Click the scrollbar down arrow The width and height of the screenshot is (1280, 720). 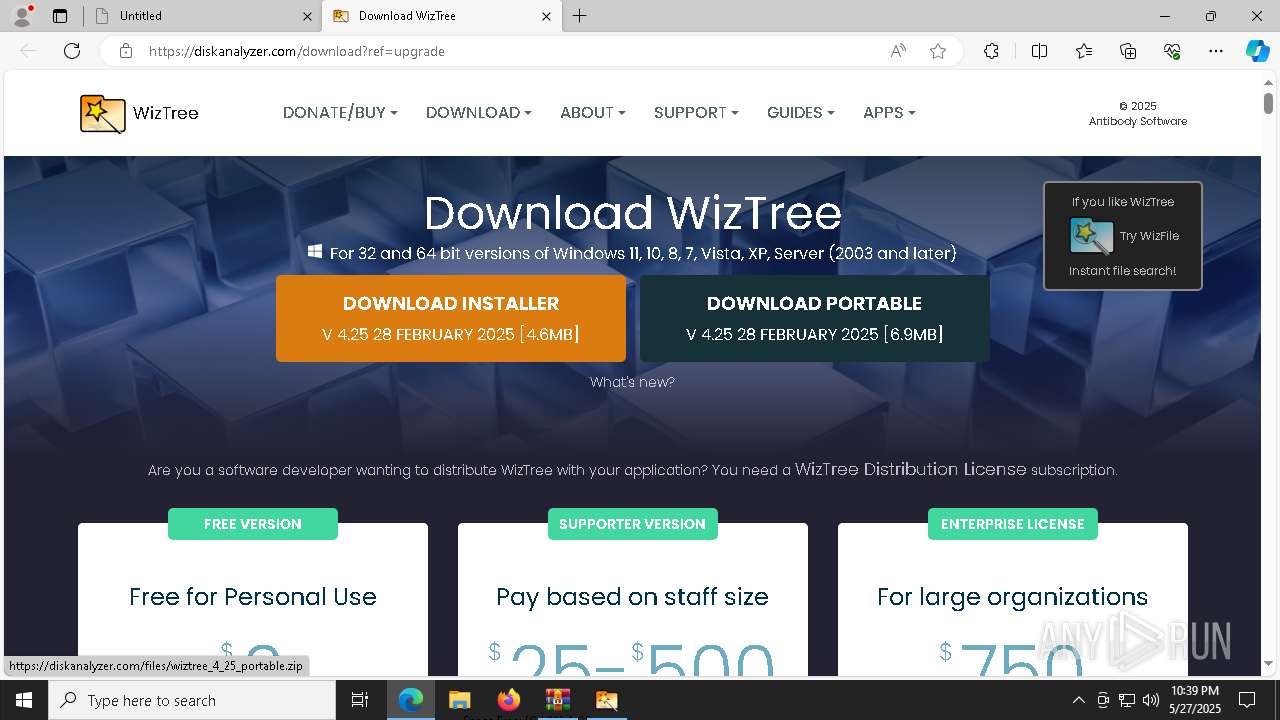tap(1268, 664)
